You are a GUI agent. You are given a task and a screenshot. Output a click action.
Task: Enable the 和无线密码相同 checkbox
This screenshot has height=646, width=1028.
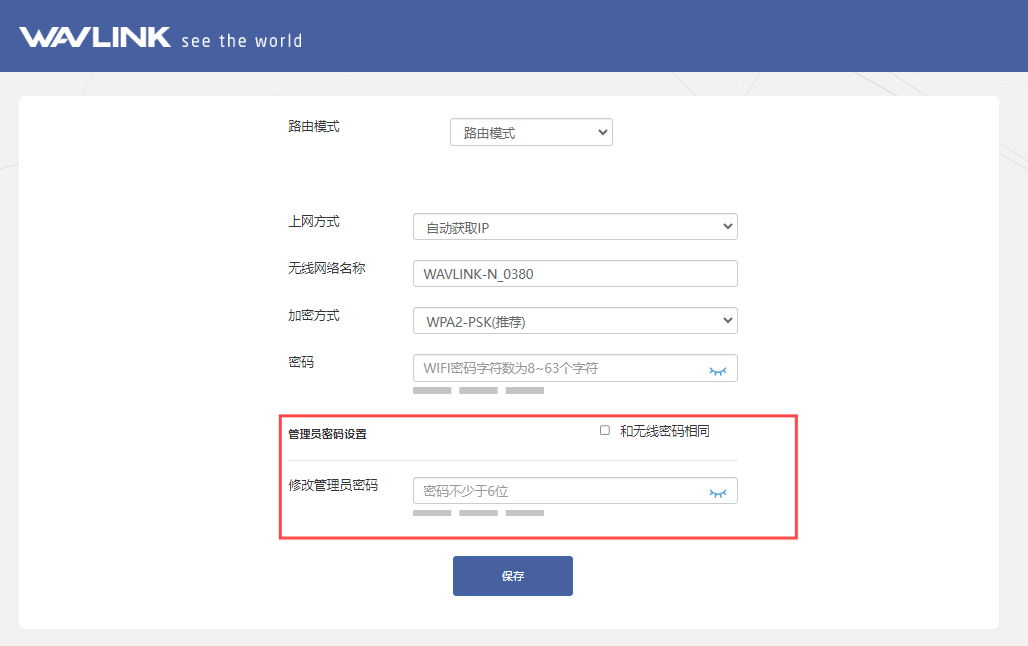[605, 431]
